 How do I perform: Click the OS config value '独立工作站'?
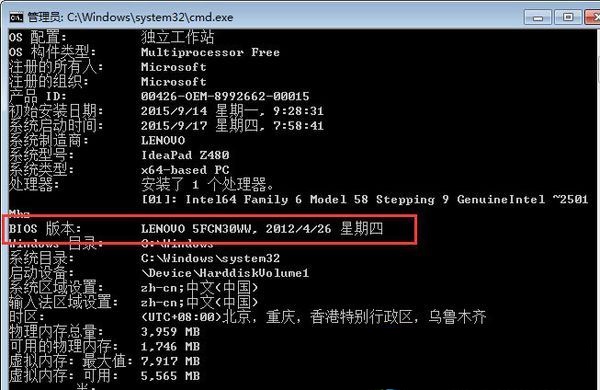pyautogui.click(x=177, y=37)
